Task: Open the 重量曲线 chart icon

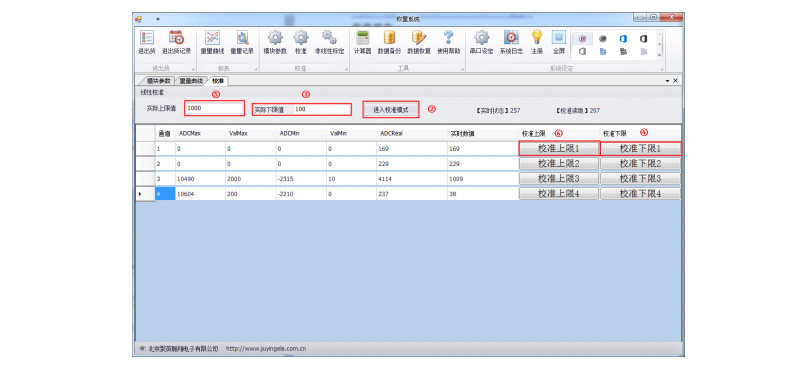Action: coord(212,42)
